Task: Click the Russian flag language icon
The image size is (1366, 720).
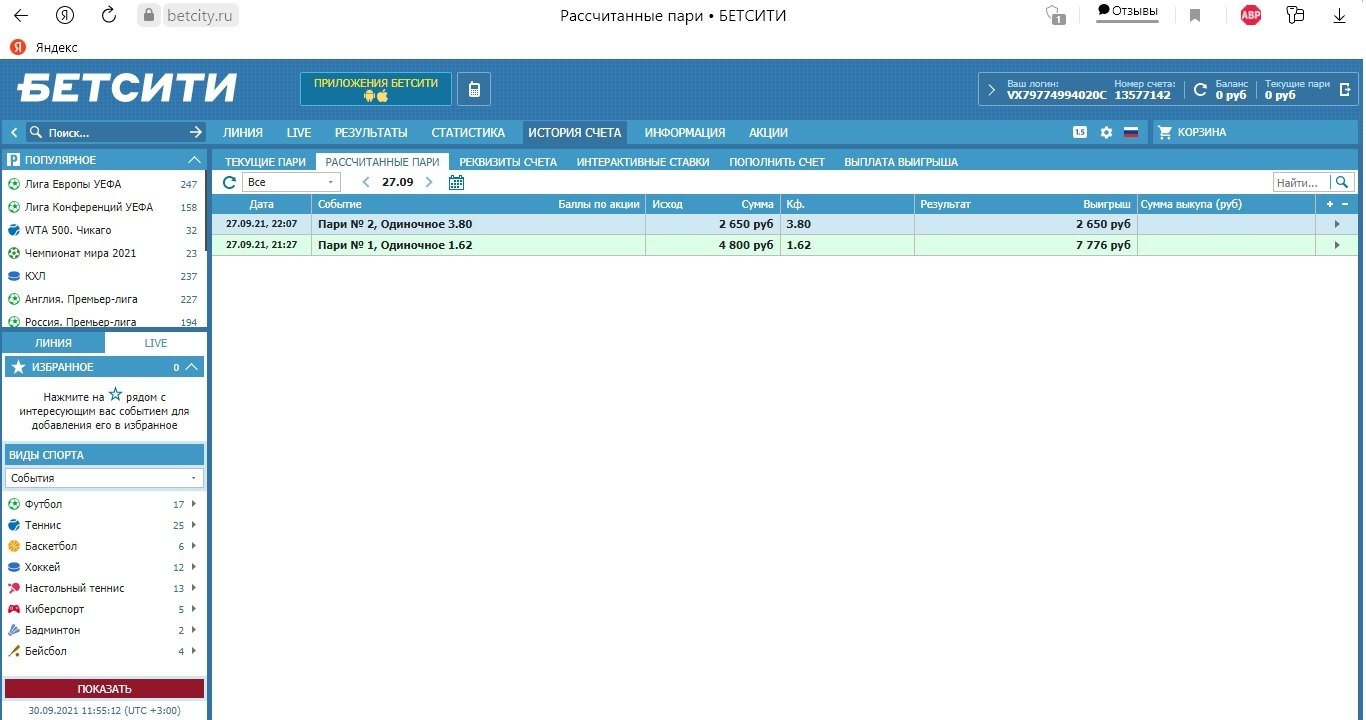Action: tap(1131, 132)
